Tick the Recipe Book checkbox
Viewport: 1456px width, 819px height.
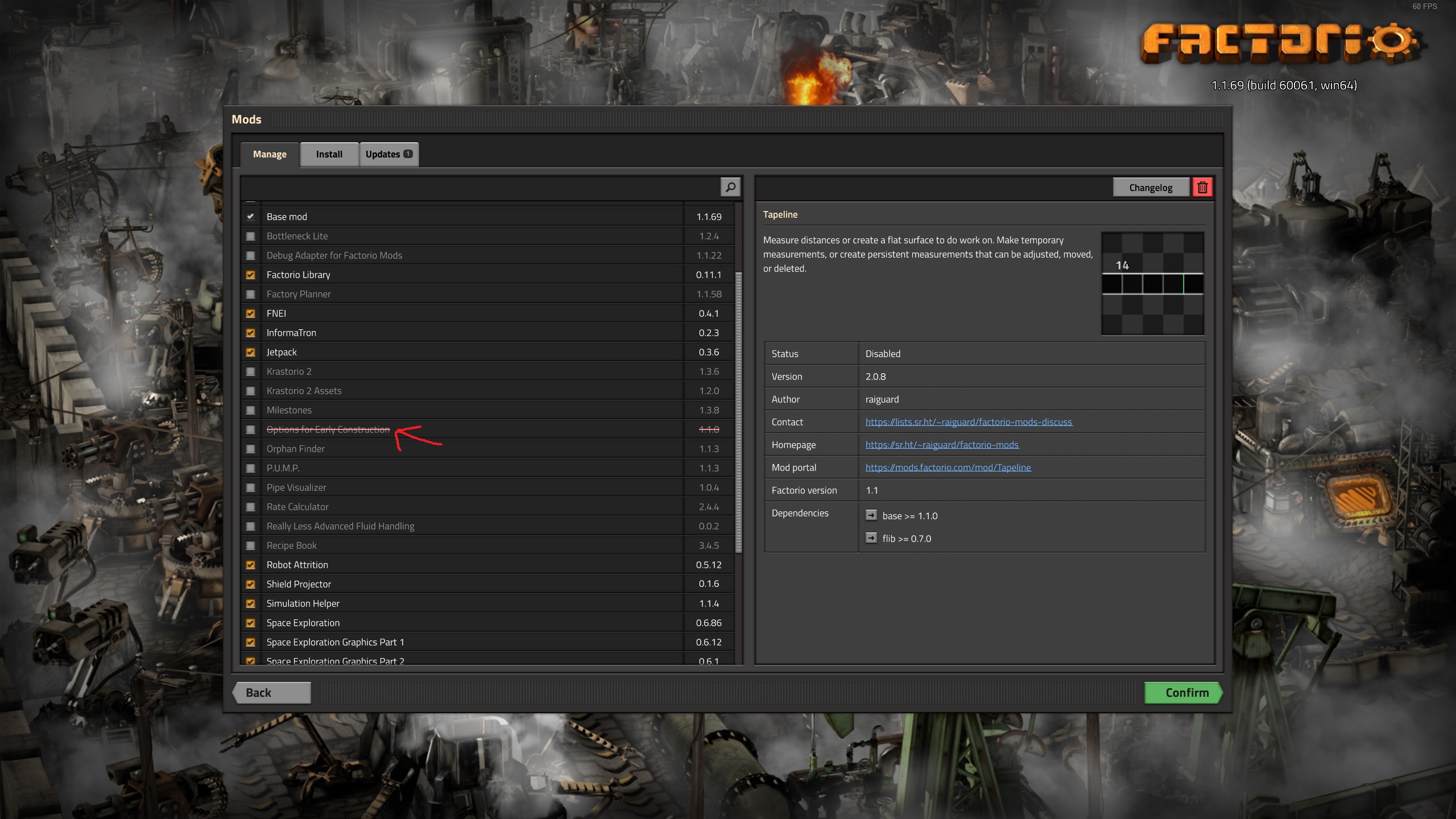click(250, 545)
